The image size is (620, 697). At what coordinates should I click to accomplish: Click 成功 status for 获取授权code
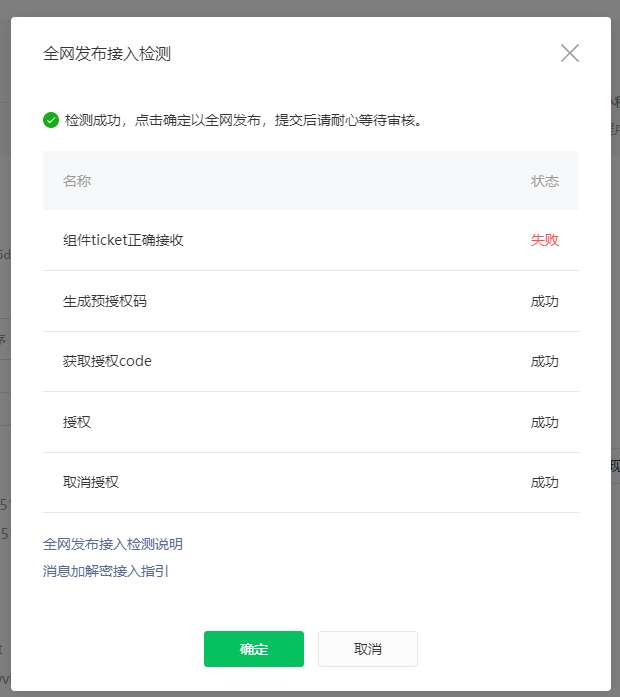pos(544,361)
